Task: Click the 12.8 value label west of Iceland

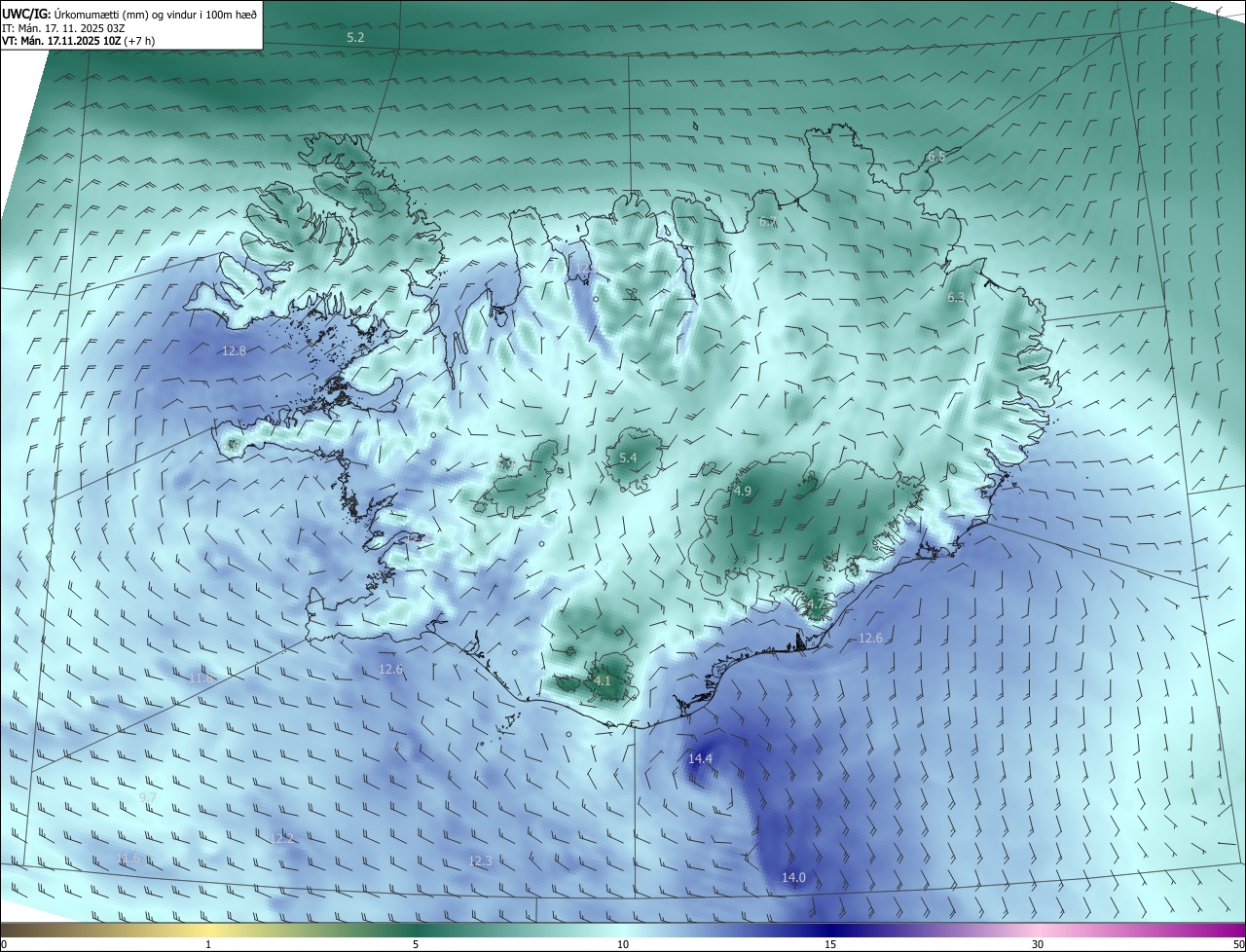Action: pos(234,350)
